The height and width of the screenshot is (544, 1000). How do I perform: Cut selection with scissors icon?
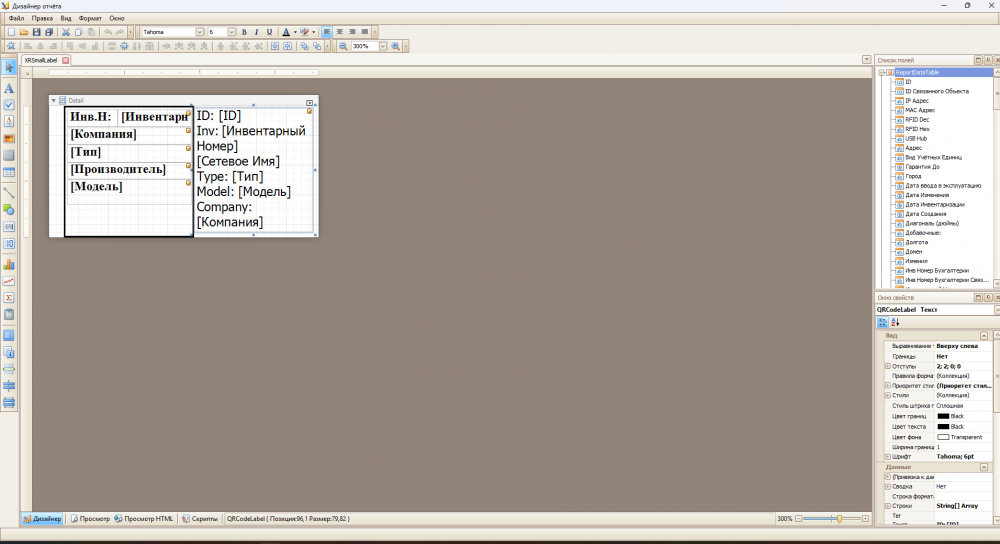[x=66, y=32]
